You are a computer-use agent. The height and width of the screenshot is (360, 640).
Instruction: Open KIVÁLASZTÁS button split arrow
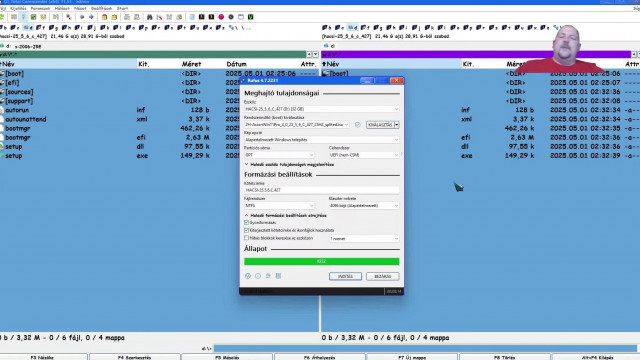point(397,125)
